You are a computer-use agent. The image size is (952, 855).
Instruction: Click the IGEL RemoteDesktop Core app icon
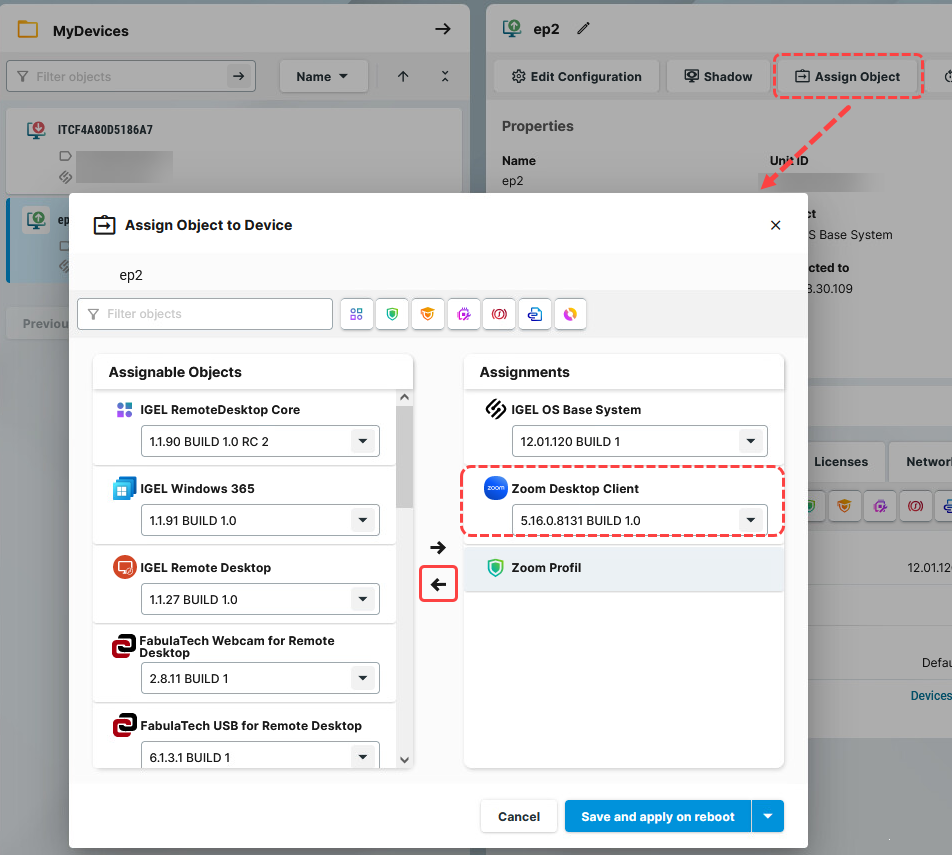124,410
